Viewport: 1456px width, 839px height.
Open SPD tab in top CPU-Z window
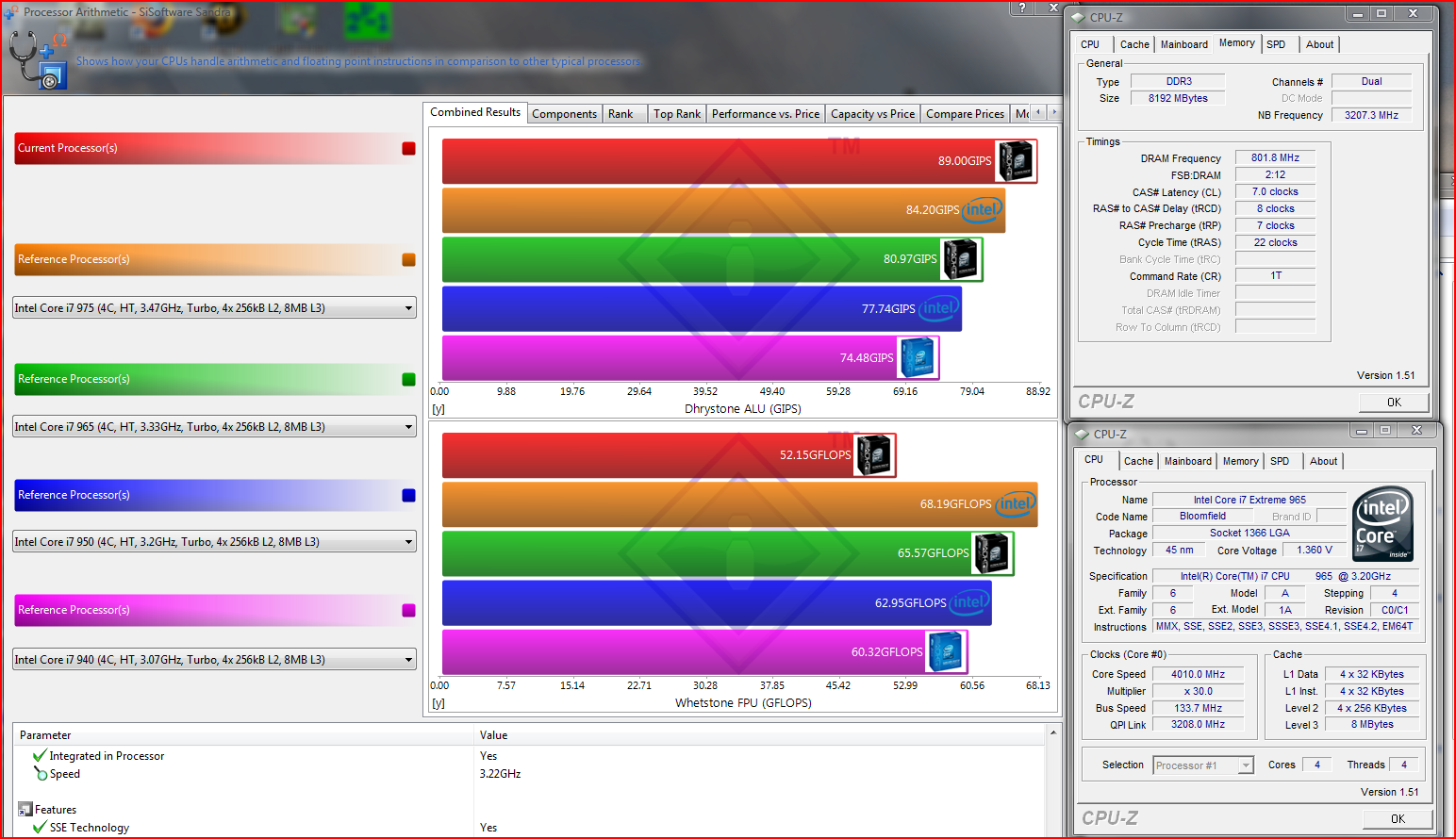click(x=1276, y=44)
